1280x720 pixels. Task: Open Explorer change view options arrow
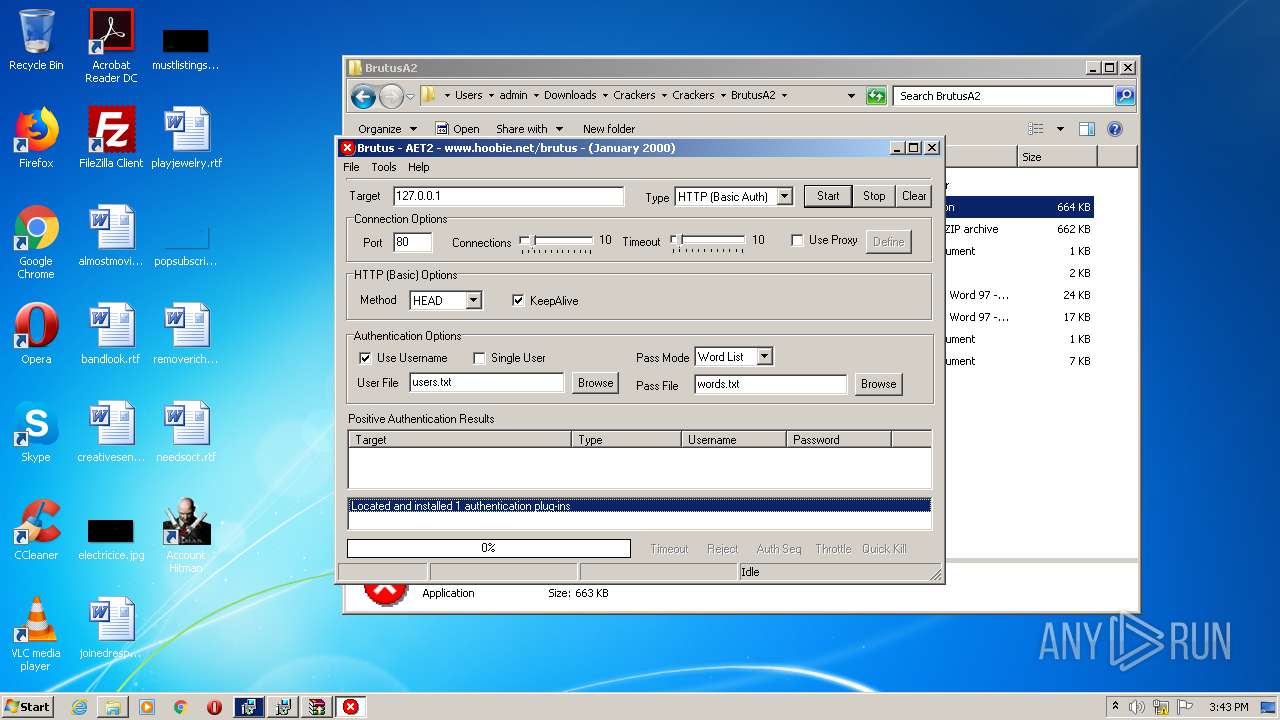point(1060,129)
